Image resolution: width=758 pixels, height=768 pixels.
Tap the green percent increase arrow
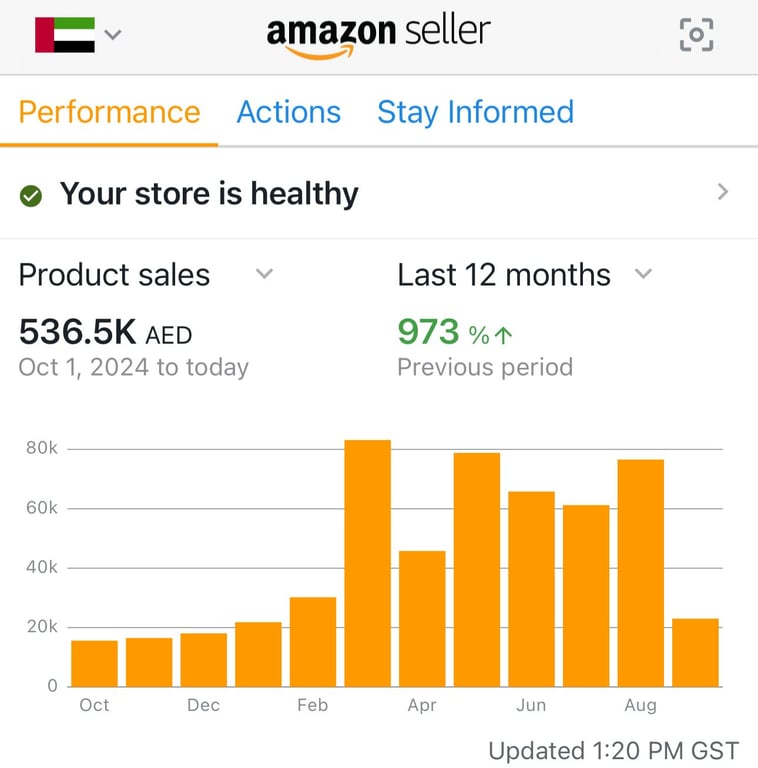[504, 334]
